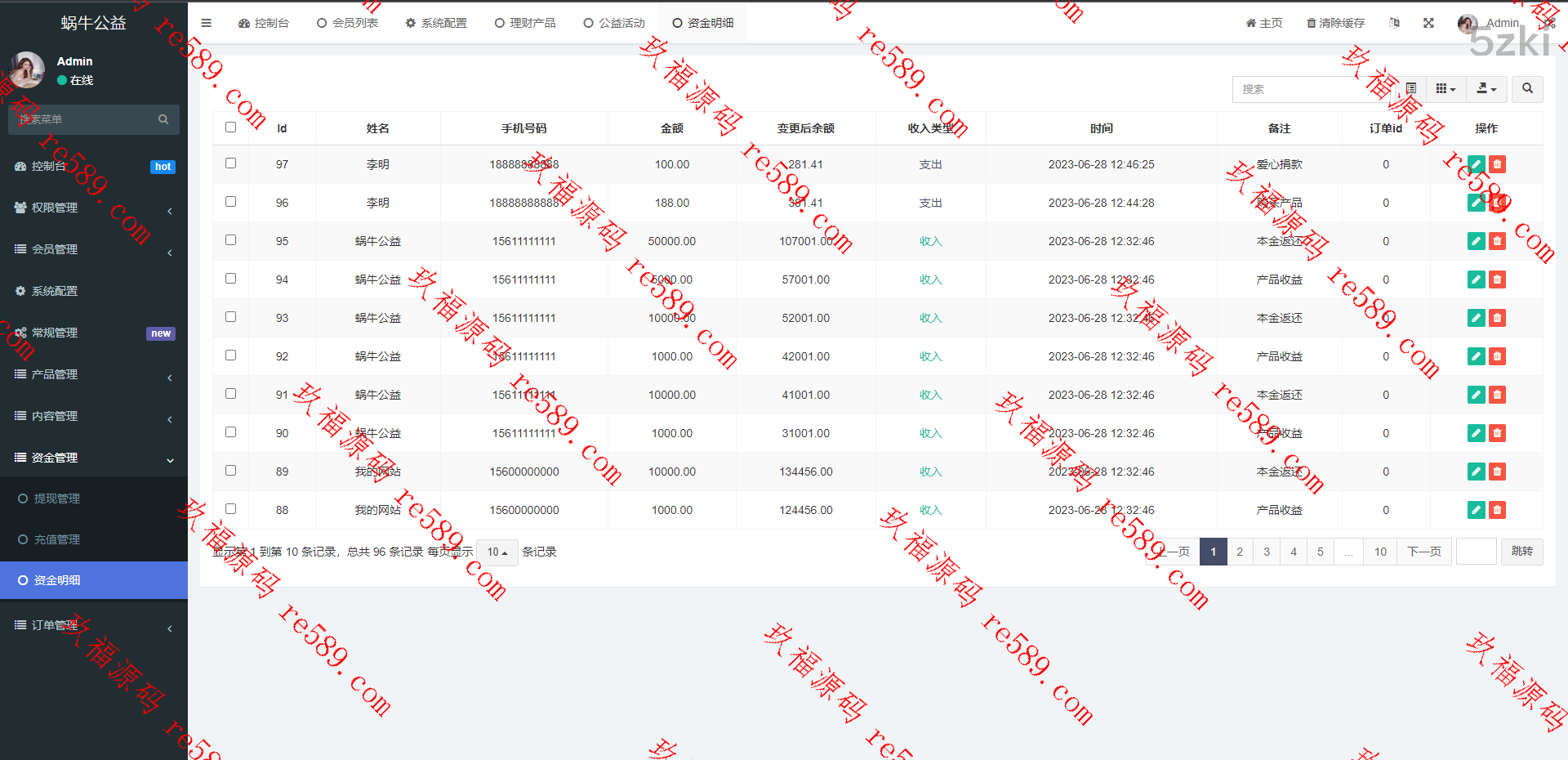The width and height of the screenshot is (1568, 760).
Task: Open the rows-per-page dropdown showing 10
Action: pyautogui.click(x=497, y=552)
